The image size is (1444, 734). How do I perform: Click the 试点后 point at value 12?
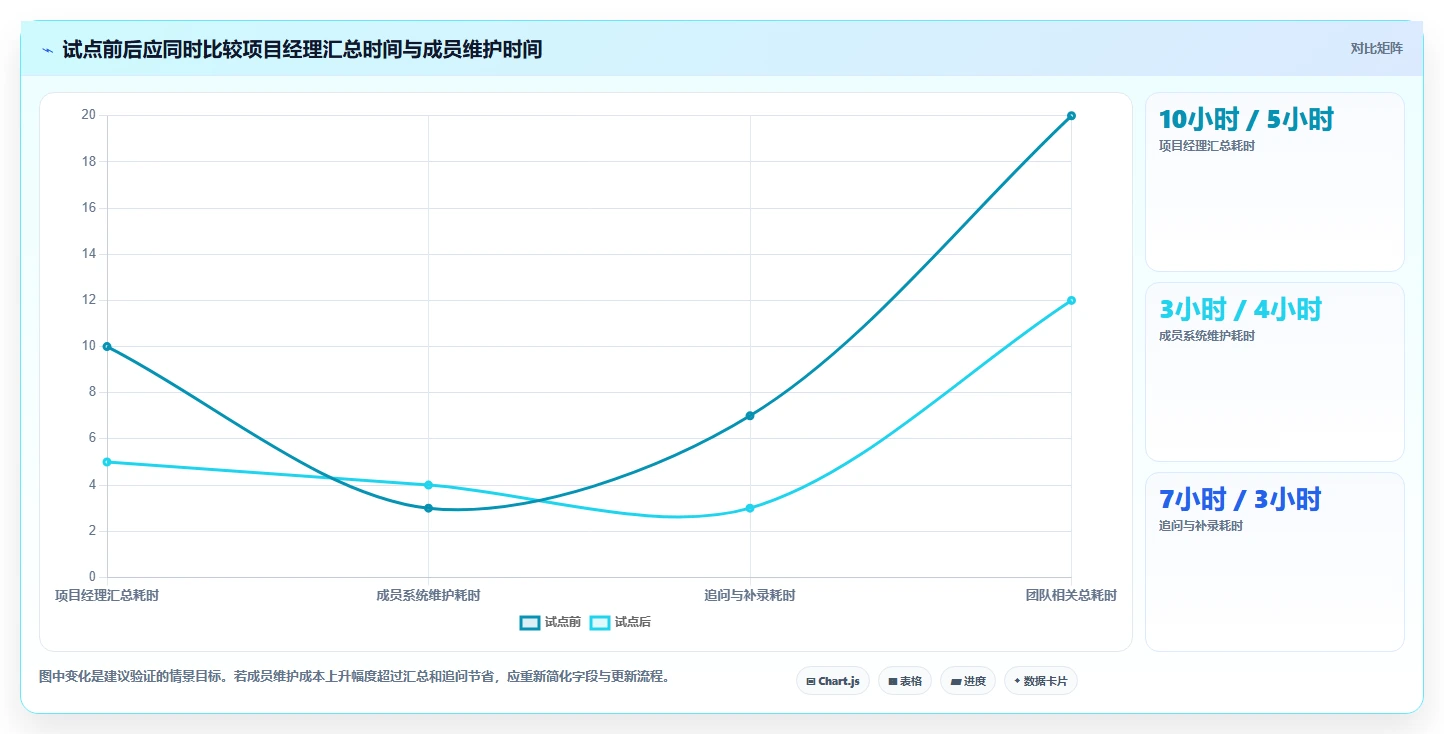[1071, 300]
